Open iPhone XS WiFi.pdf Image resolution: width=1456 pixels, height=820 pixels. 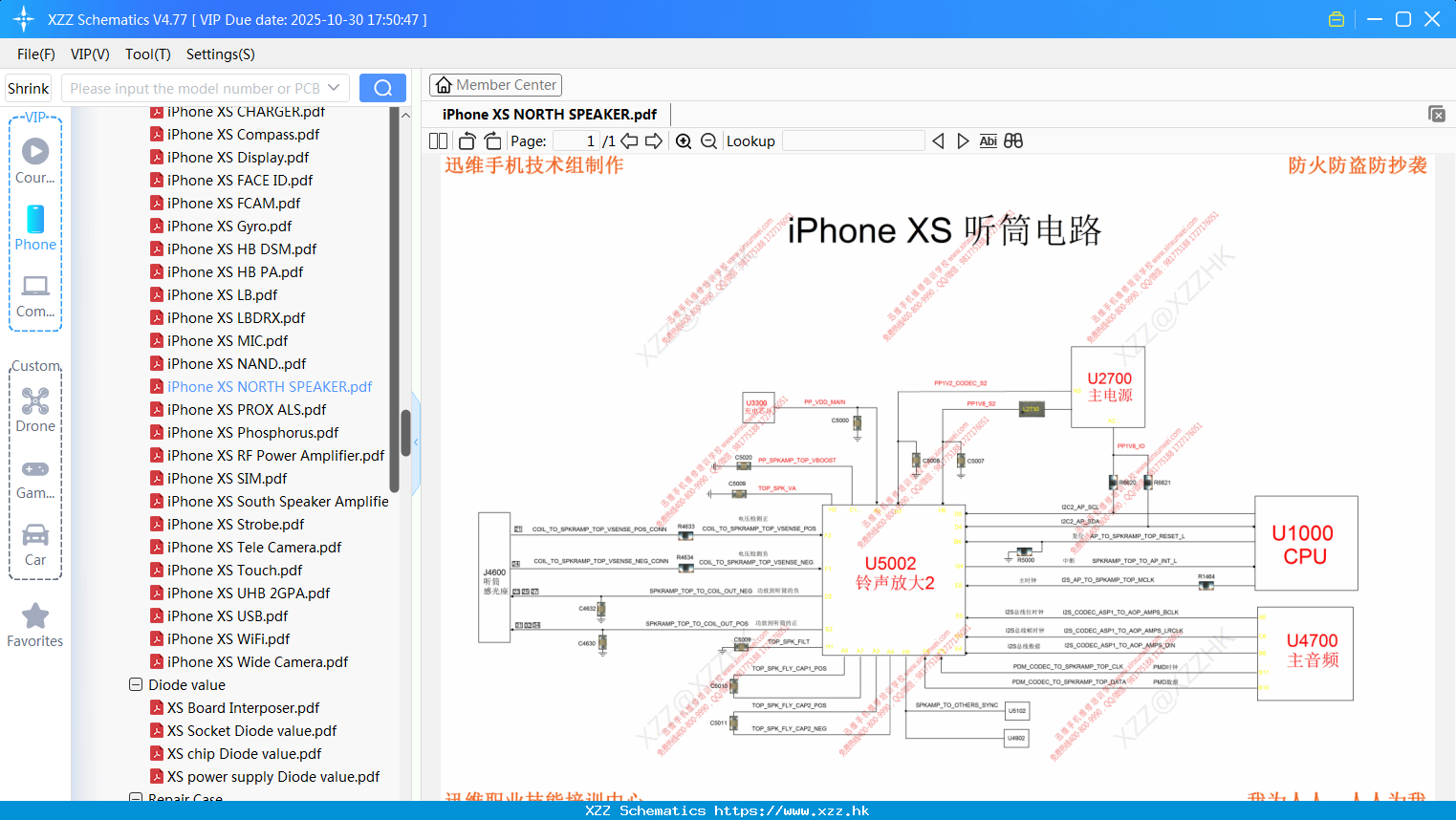pyautogui.click(x=228, y=638)
